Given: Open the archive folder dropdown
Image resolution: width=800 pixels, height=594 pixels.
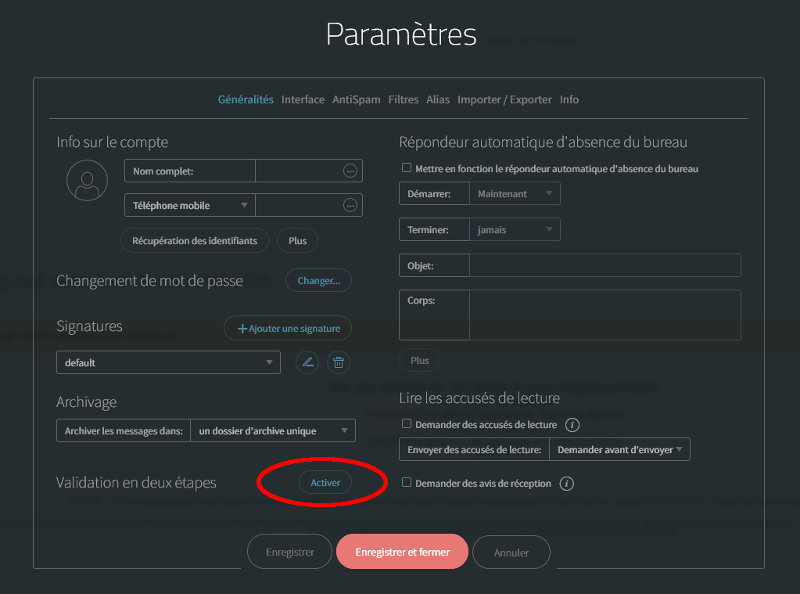Looking at the screenshot, I should coord(272,431).
